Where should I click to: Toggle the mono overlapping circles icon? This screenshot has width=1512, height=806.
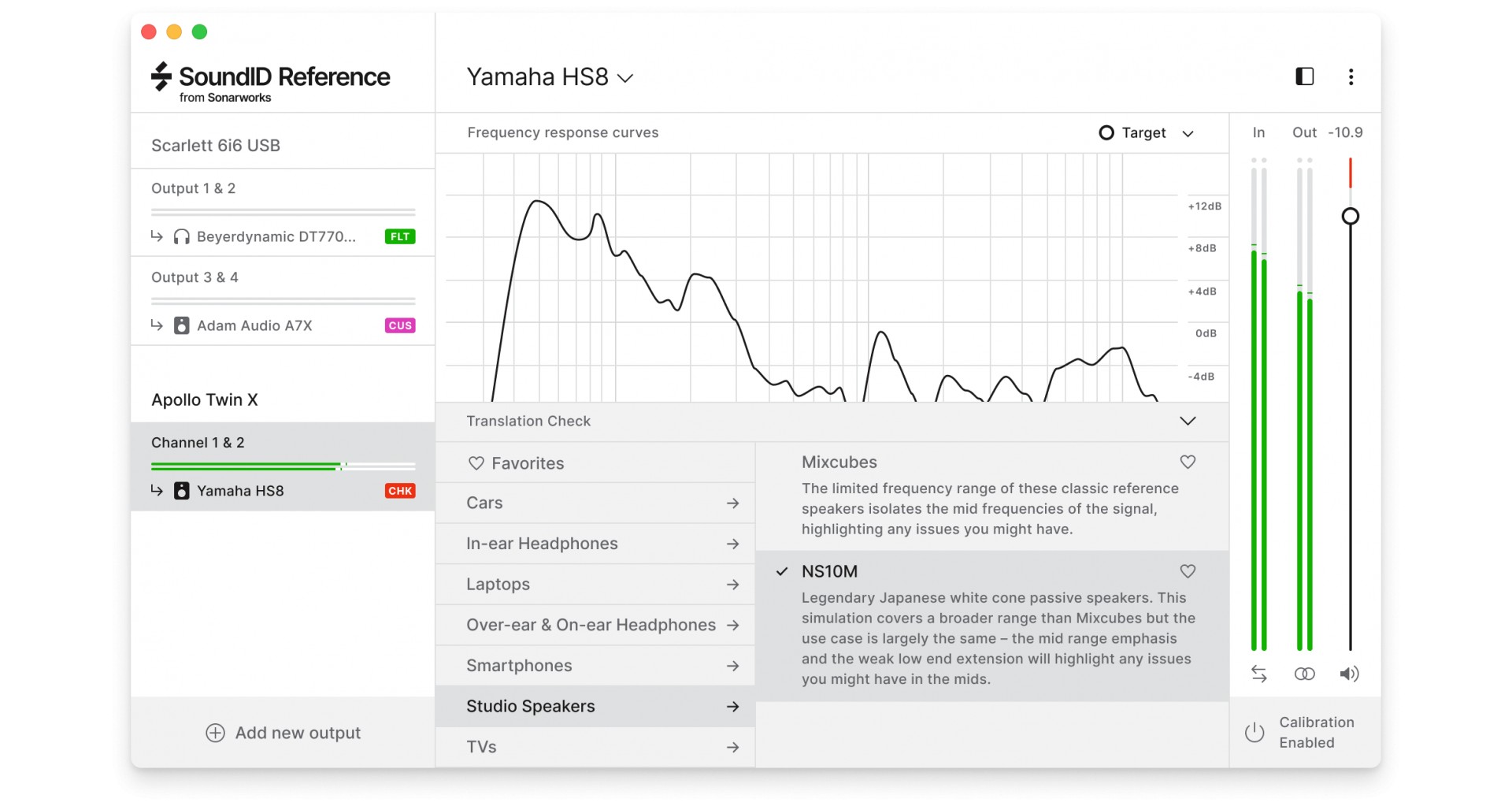pyautogui.click(x=1304, y=674)
